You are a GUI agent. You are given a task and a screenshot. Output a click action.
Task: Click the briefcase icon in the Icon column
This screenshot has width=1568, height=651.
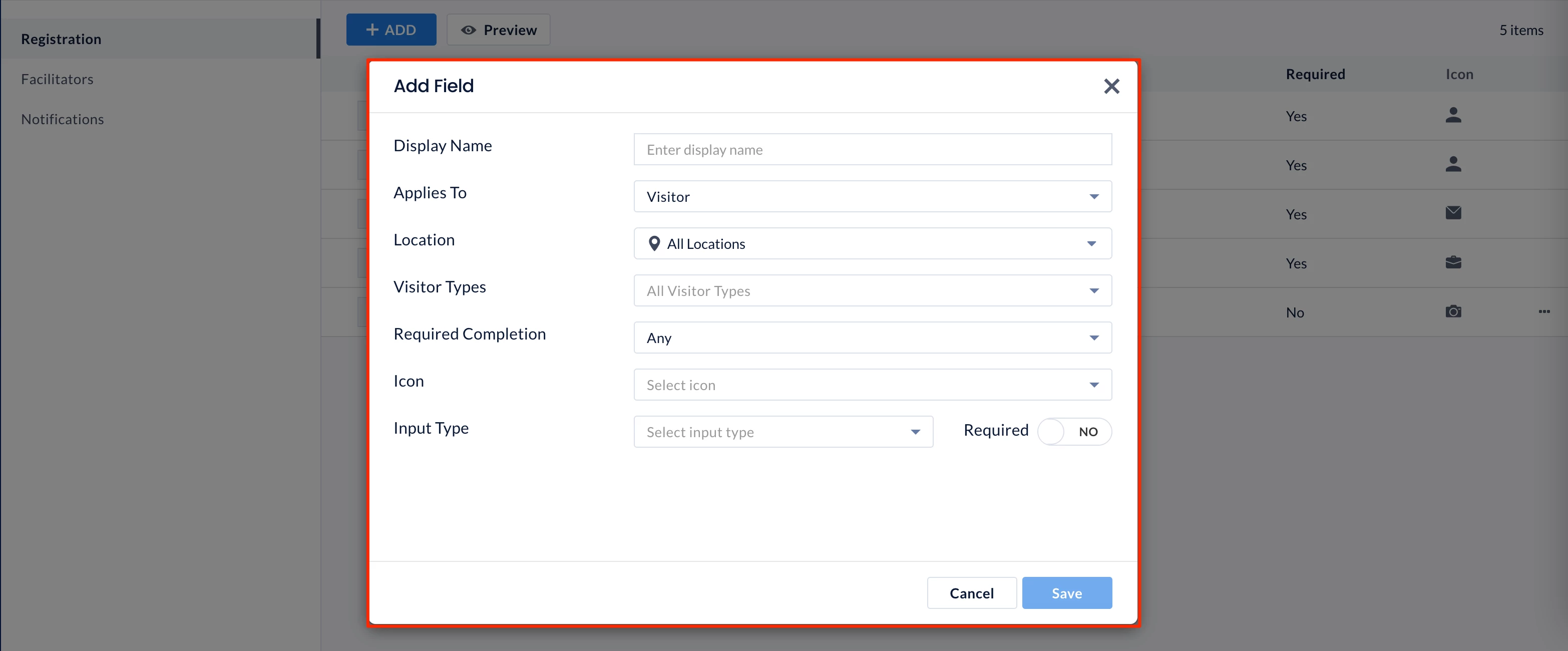(x=1452, y=262)
